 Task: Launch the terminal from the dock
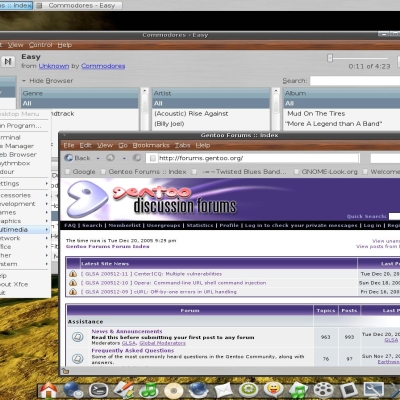tap(99, 390)
